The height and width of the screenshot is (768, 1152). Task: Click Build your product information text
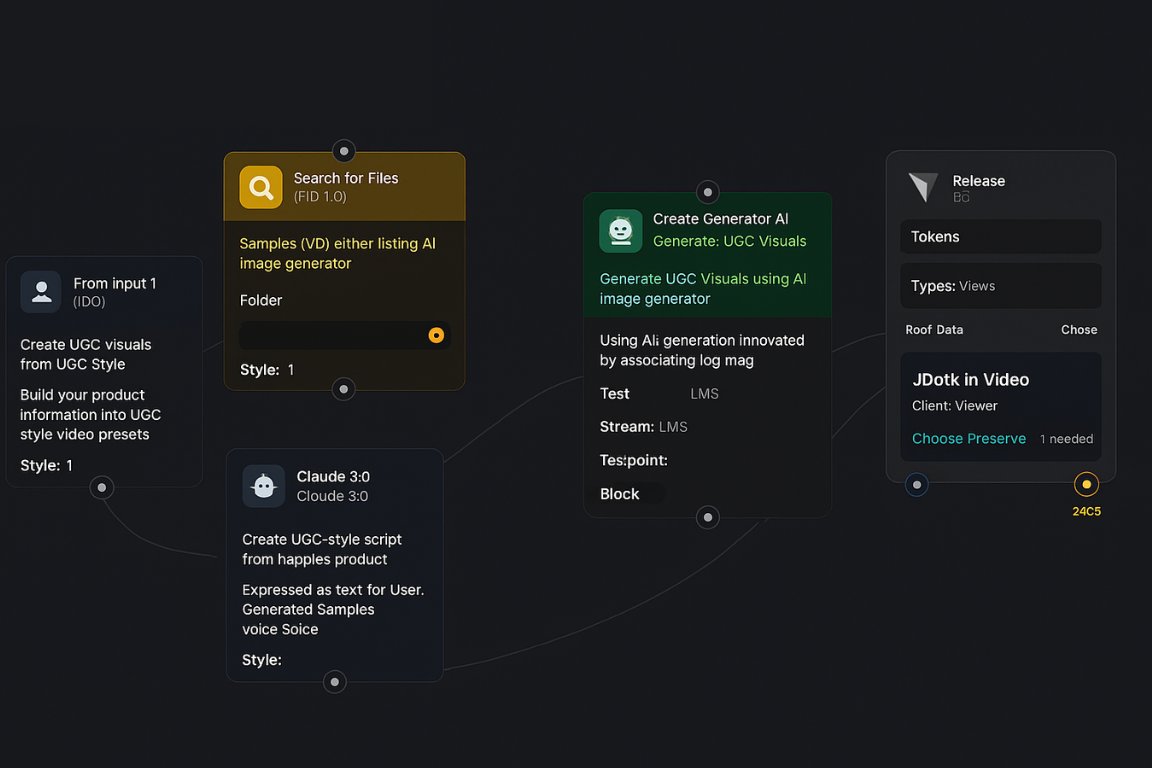(x=90, y=414)
